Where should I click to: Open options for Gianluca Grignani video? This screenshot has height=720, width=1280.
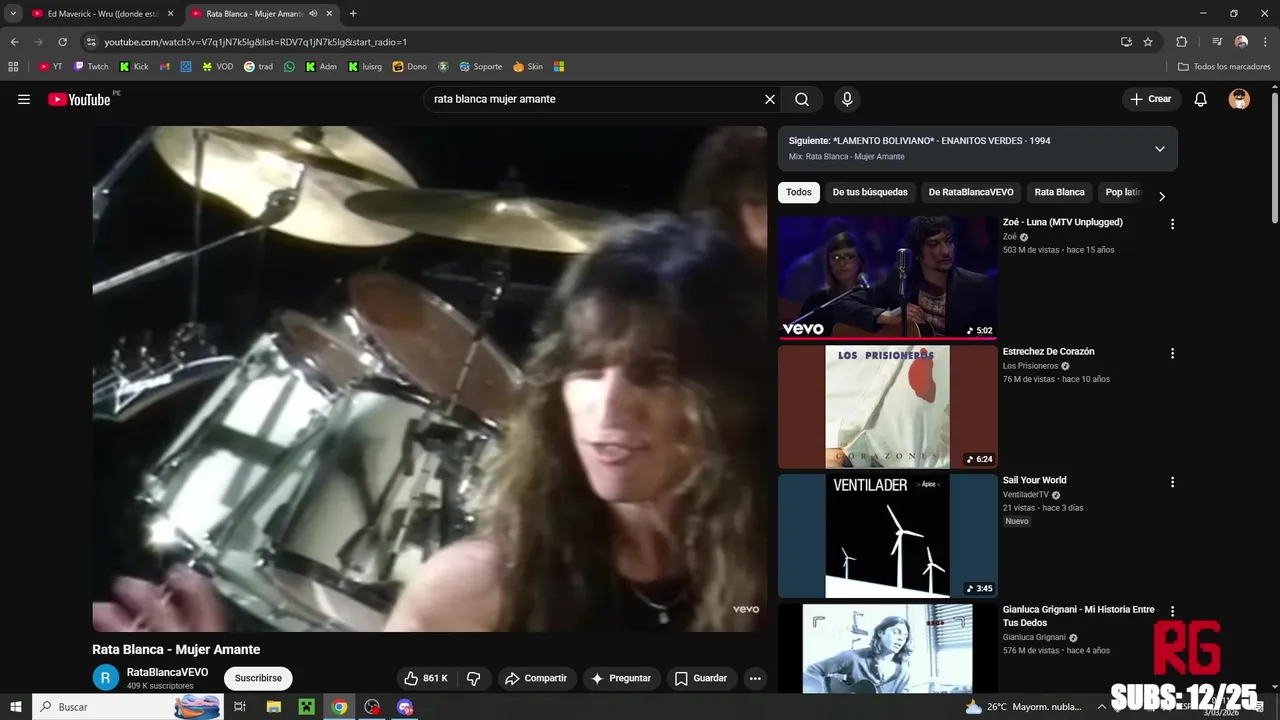[x=1172, y=611]
